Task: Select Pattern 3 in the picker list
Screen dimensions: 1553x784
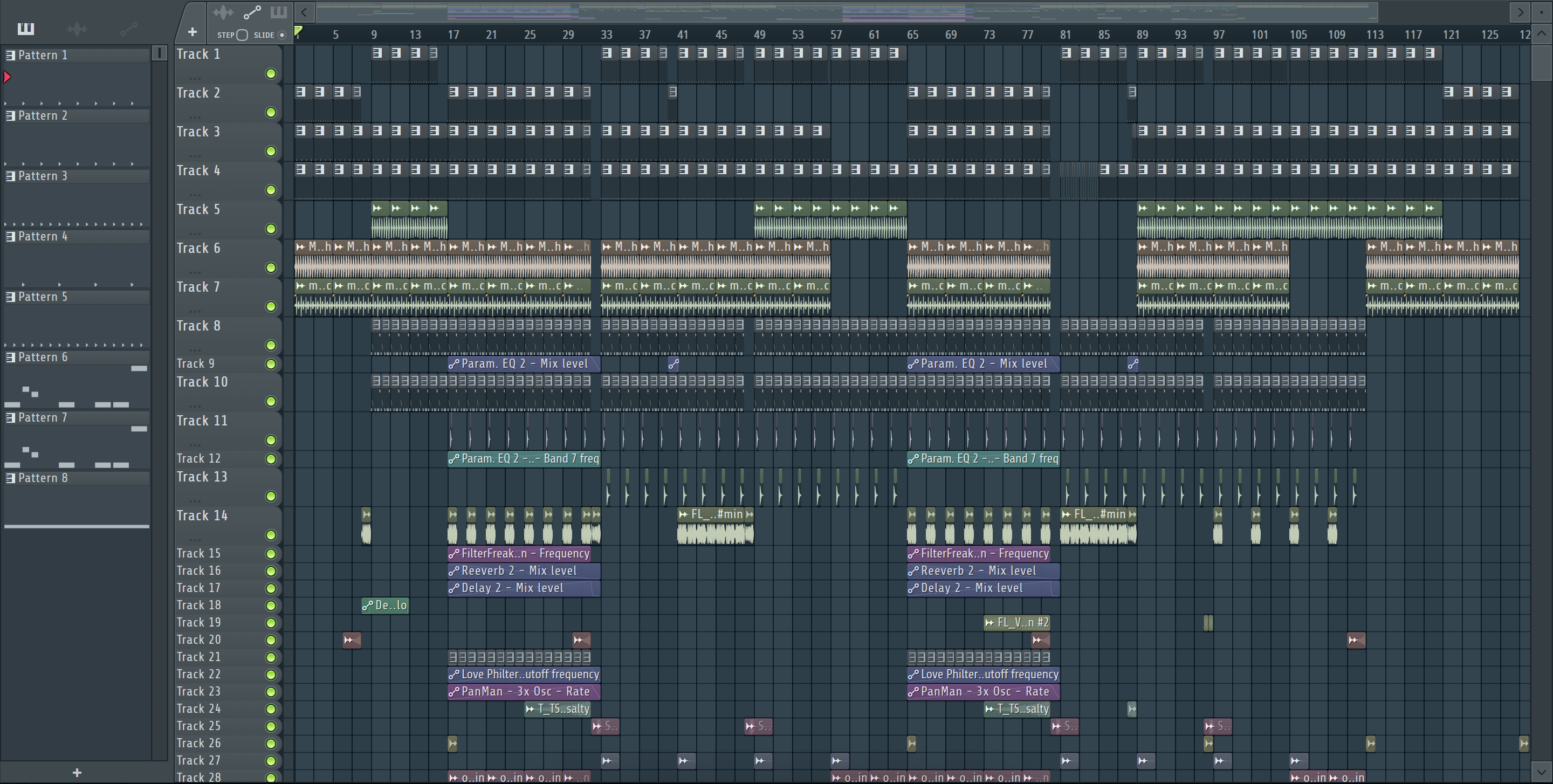Action: pos(77,176)
